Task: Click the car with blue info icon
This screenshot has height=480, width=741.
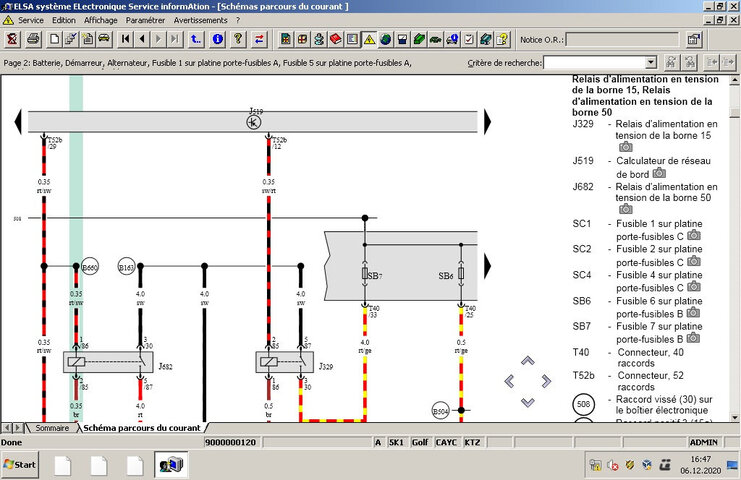Action: pyautogui.click(x=452, y=39)
